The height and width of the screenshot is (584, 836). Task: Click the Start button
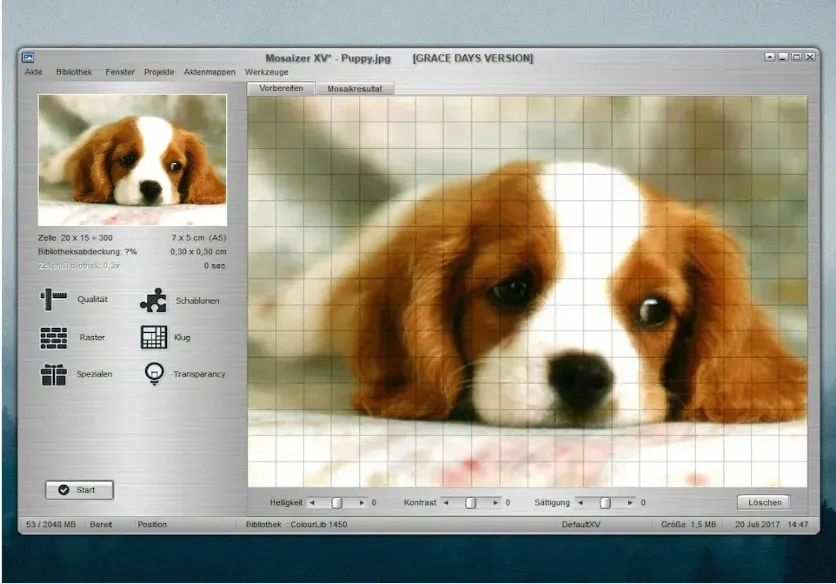pyautogui.click(x=79, y=490)
